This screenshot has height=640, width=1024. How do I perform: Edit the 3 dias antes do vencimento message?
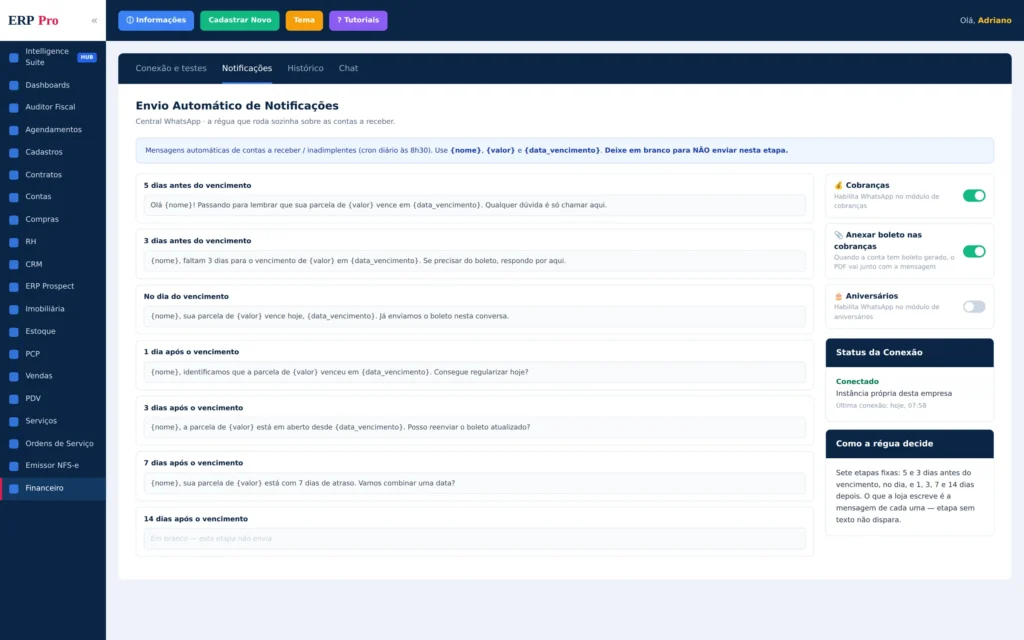[x=474, y=261]
